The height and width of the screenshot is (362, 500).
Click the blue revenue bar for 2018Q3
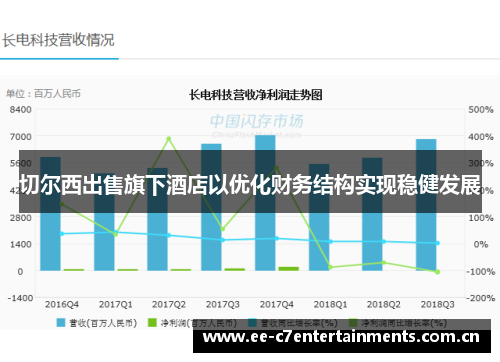coord(426,205)
